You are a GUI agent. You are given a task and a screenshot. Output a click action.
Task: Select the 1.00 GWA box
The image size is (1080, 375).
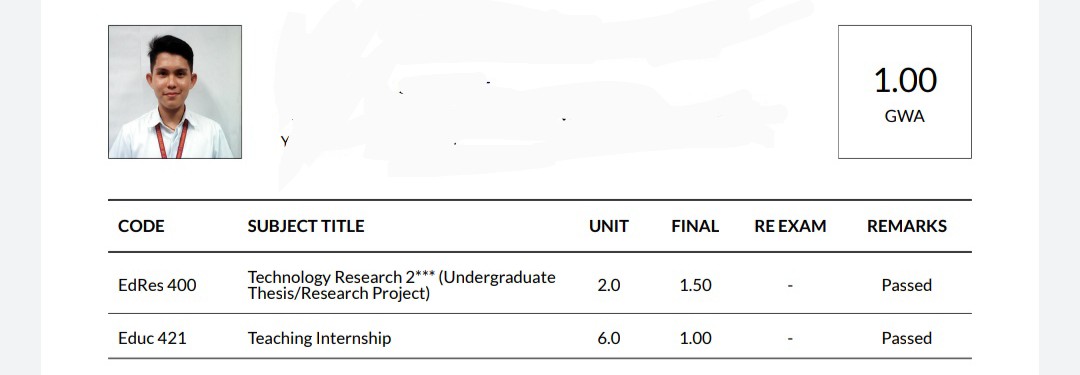pyautogui.click(x=904, y=92)
